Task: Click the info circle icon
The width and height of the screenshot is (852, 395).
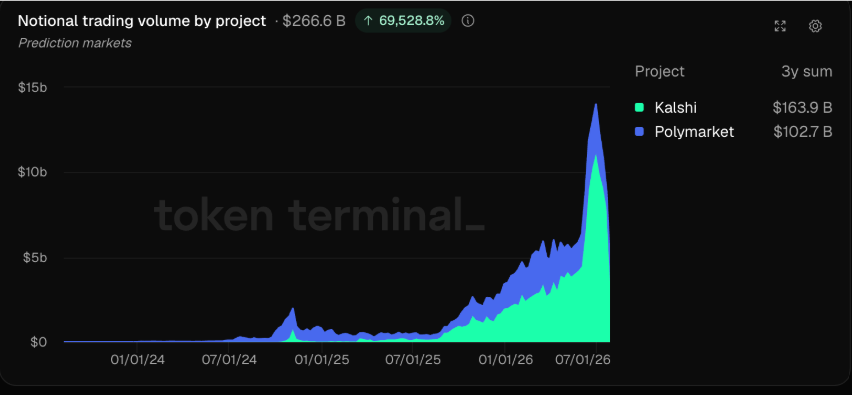Action: [x=468, y=21]
